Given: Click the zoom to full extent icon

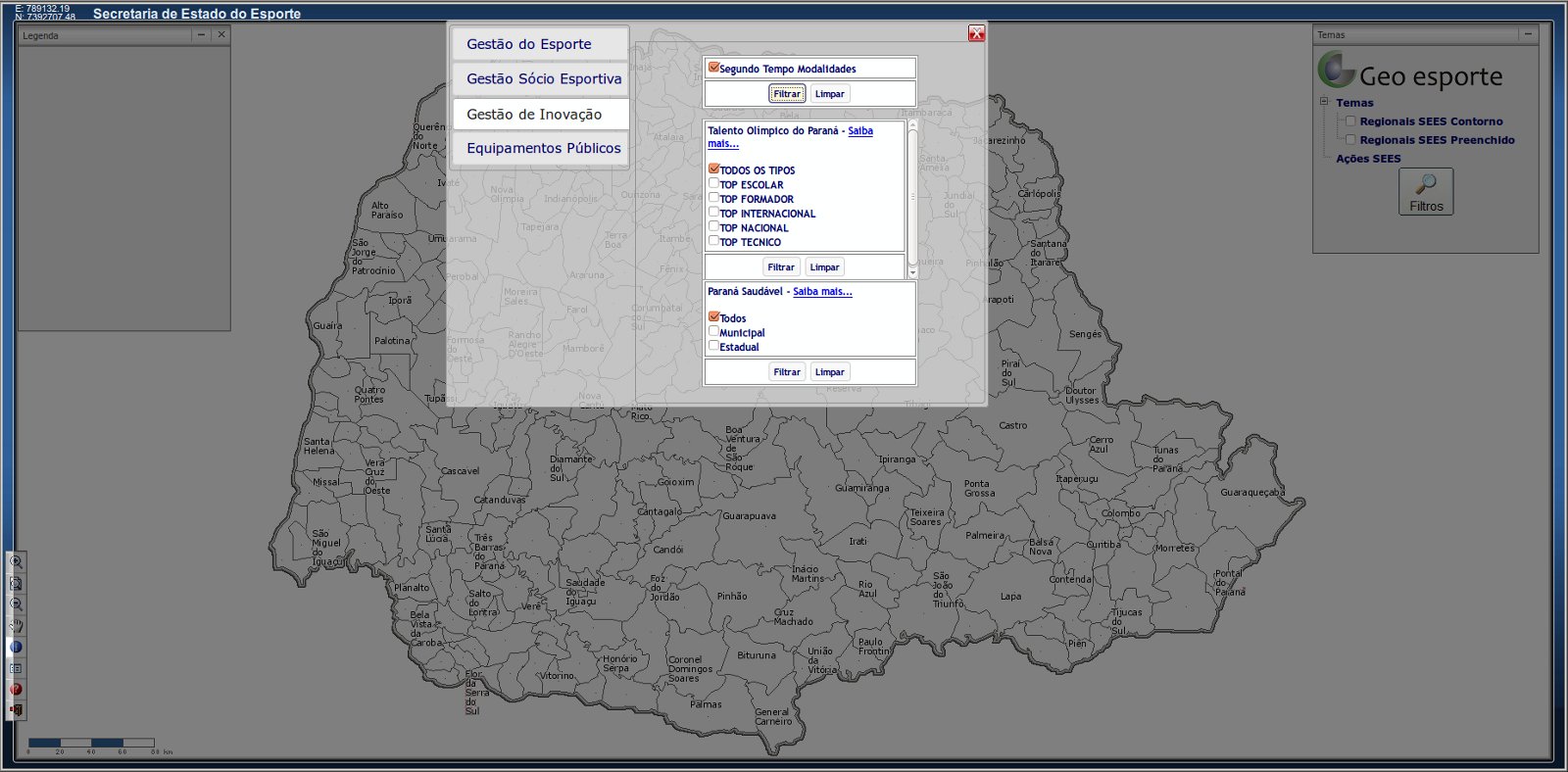Looking at the screenshot, I should pyautogui.click(x=16, y=584).
